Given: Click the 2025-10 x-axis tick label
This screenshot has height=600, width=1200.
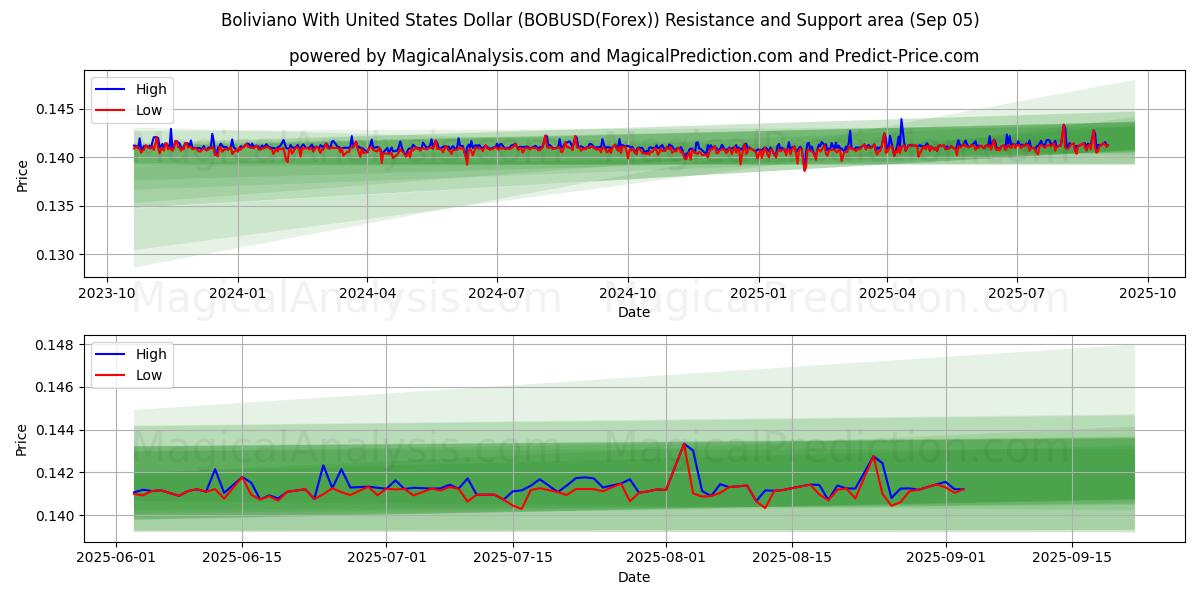Looking at the screenshot, I should (x=1147, y=293).
